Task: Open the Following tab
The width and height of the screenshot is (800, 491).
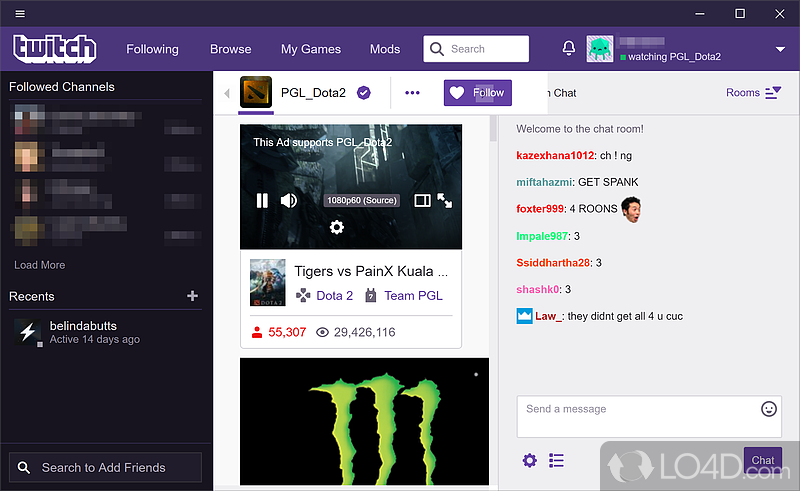Action: (153, 49)
